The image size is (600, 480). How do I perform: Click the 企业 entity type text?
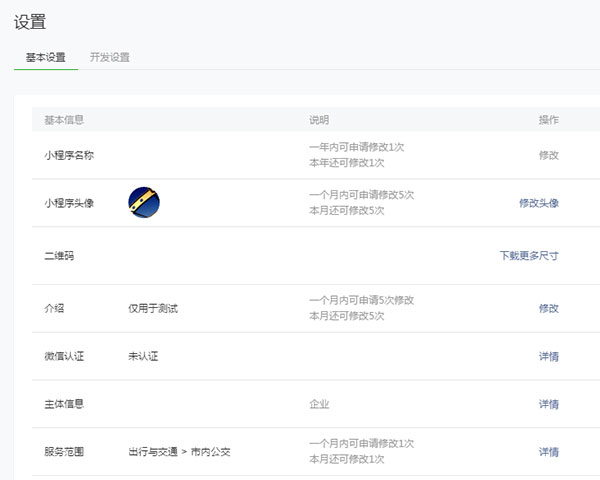319,404
